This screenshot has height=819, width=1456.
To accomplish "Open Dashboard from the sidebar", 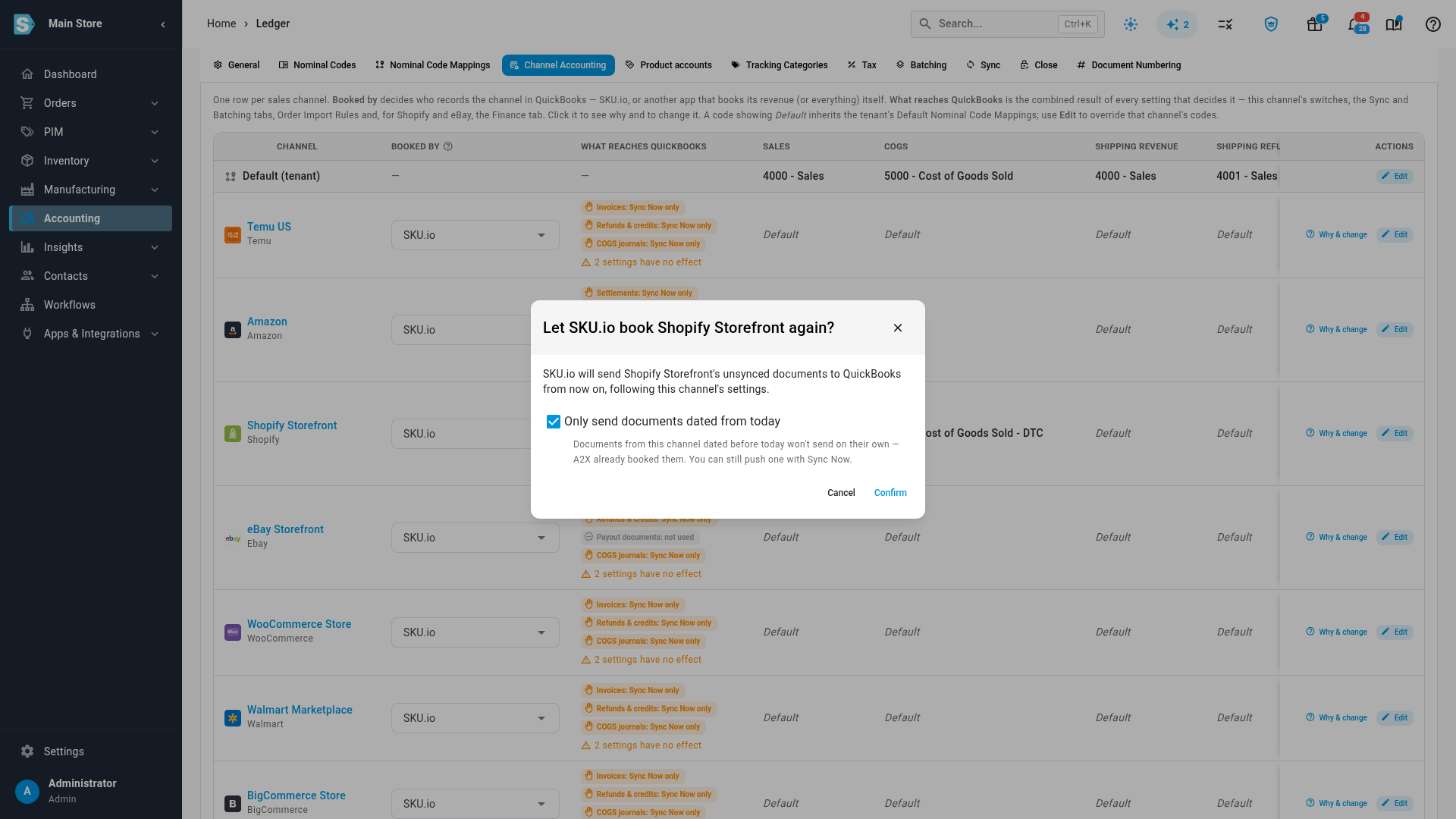I will coord(91,74).
